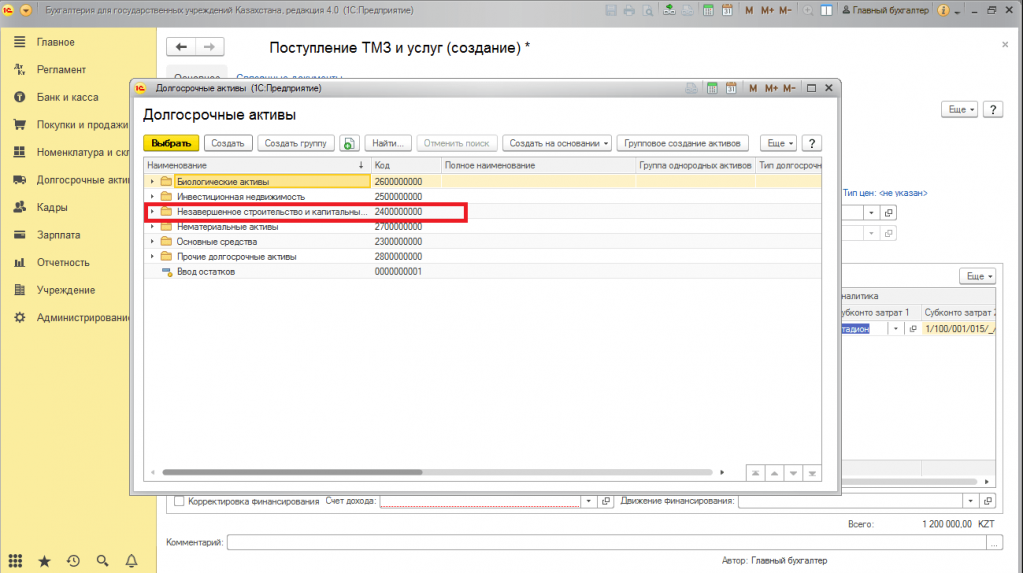Open the sections grid menu icon
This screenshot has height=573, width=1023.
coord(16,561)
